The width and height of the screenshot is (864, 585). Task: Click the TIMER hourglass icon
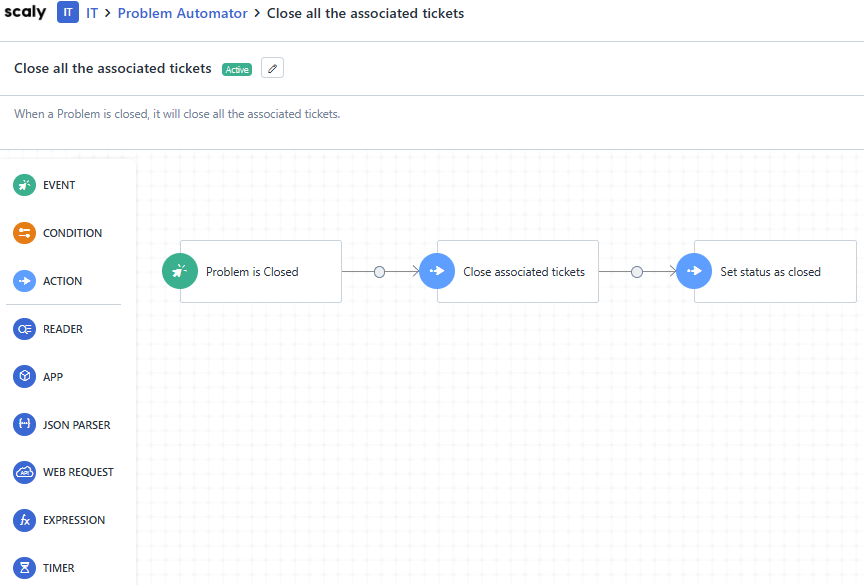click(x=24, y=568)
